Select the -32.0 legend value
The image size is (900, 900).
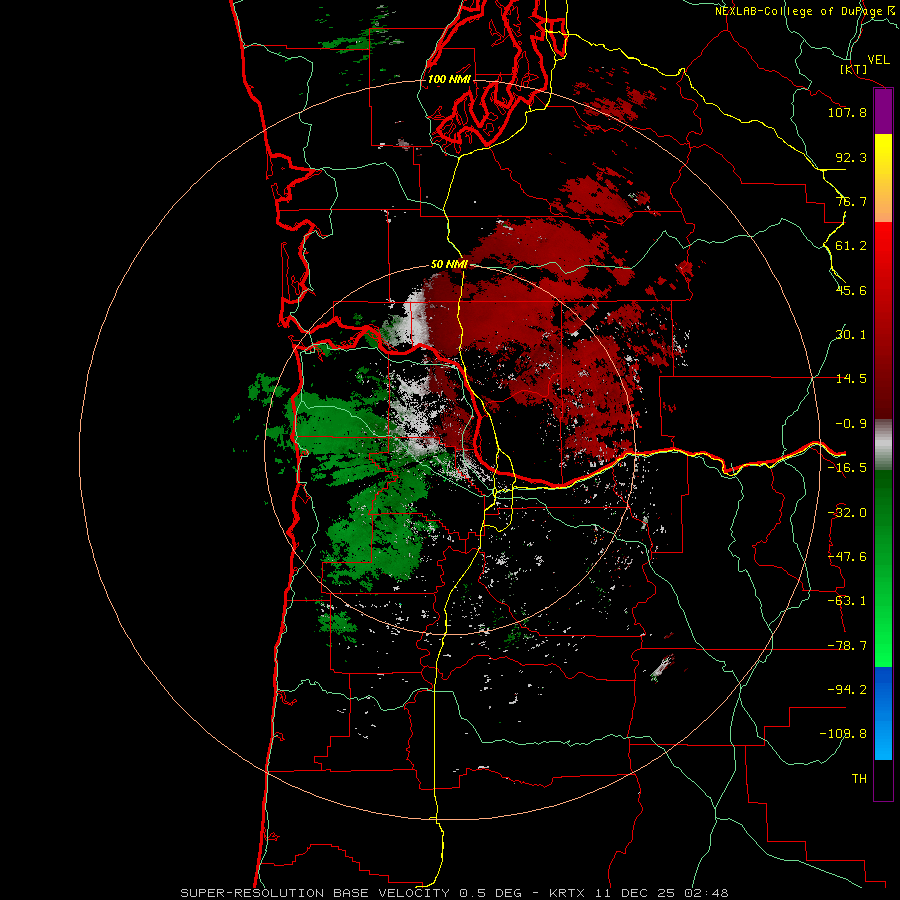(x=847, y=513)
